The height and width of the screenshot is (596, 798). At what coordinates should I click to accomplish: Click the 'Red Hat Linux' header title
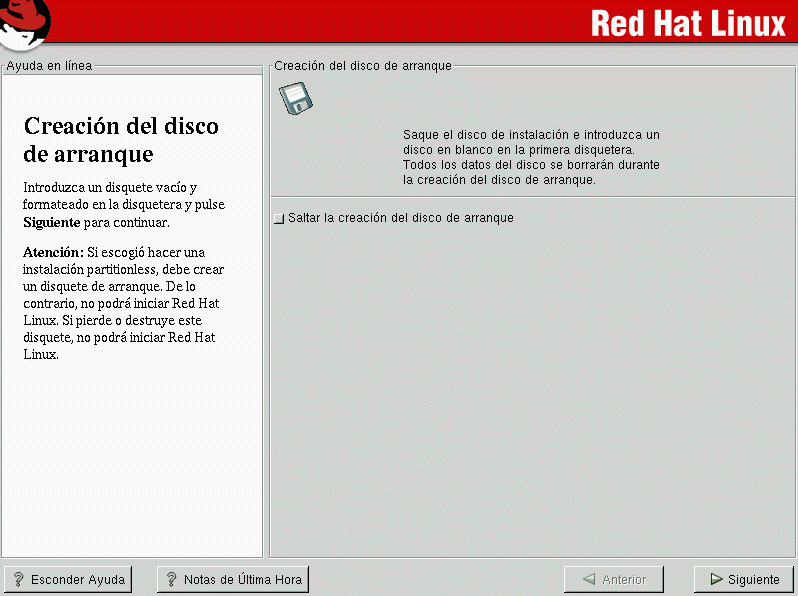[687, 23]
